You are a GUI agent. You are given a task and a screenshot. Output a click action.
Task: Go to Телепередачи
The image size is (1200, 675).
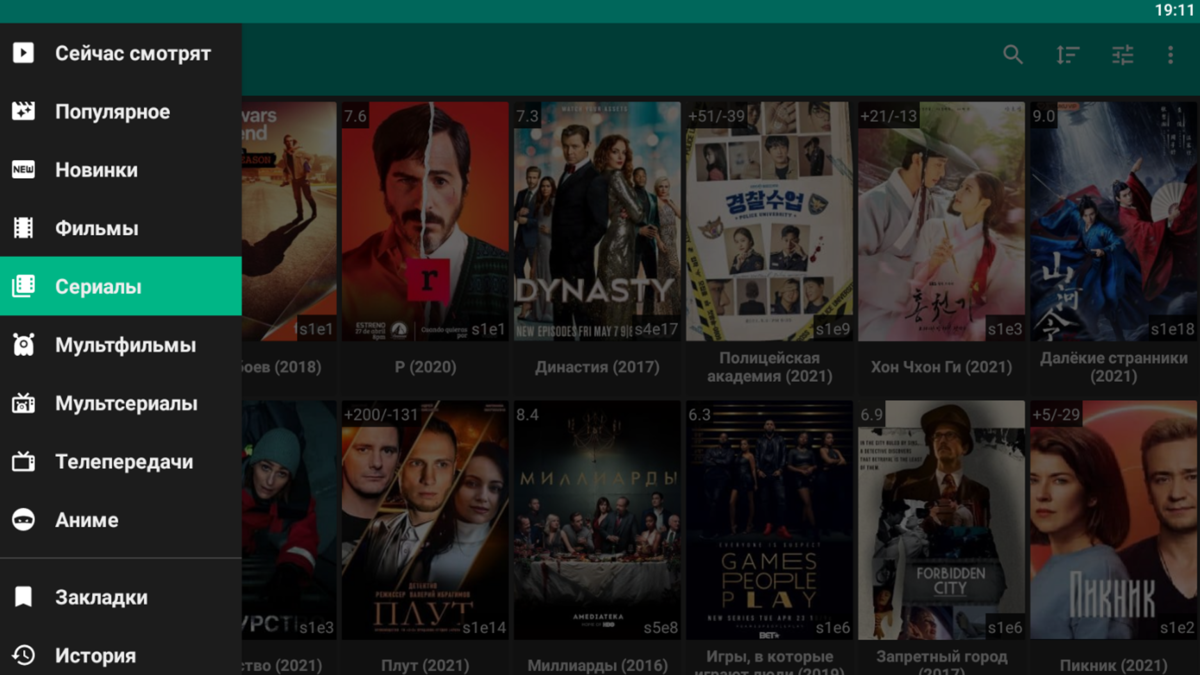pos(120,461)
